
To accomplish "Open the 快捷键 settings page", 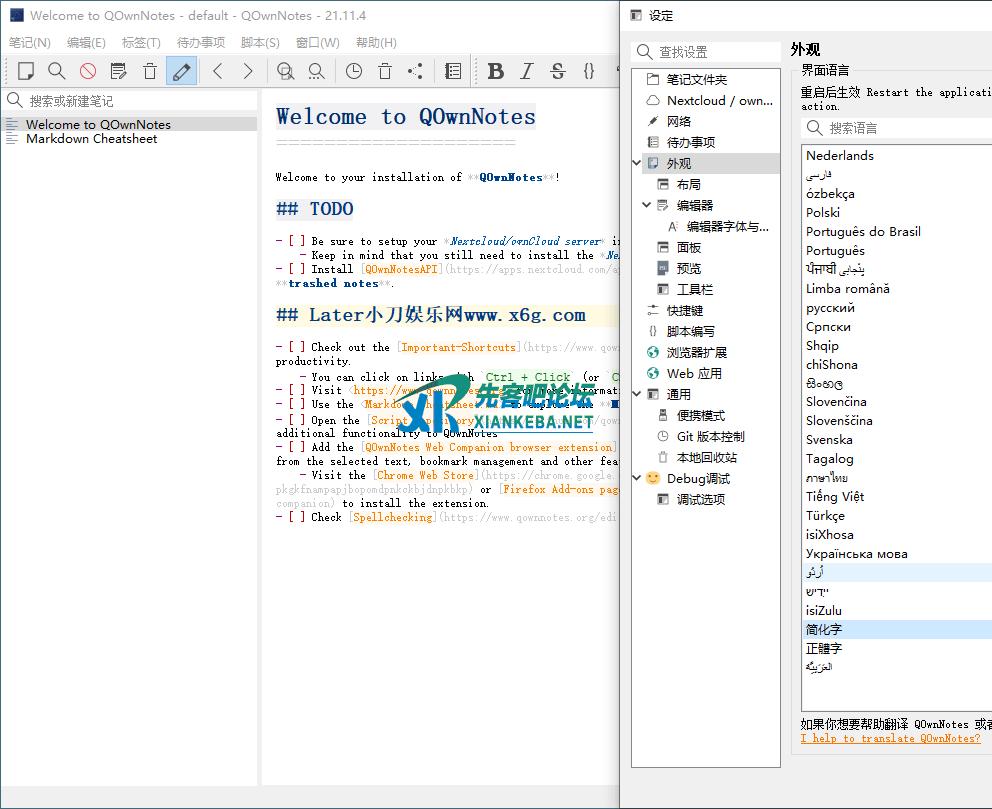I will (x=684, y=310).
